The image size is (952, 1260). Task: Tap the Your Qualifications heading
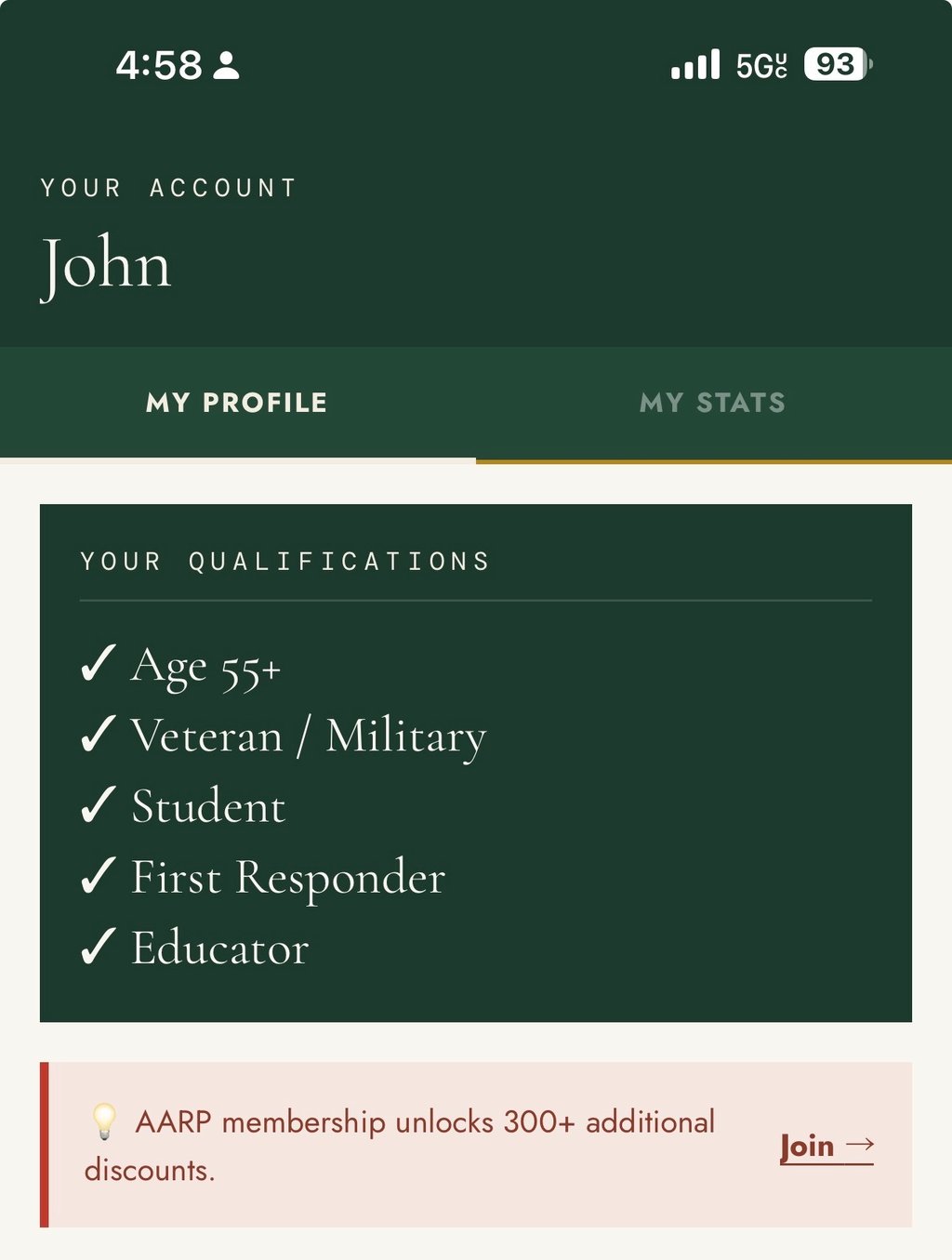pos(284,562)
